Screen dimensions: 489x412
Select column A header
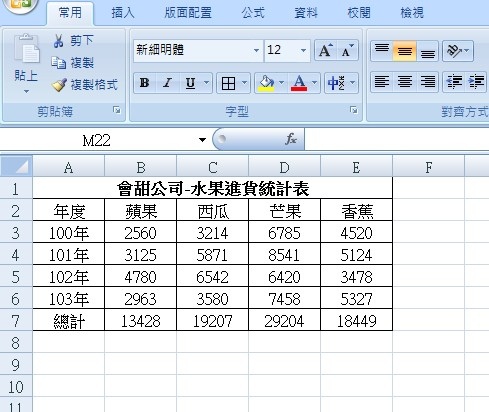click(68, 167)
